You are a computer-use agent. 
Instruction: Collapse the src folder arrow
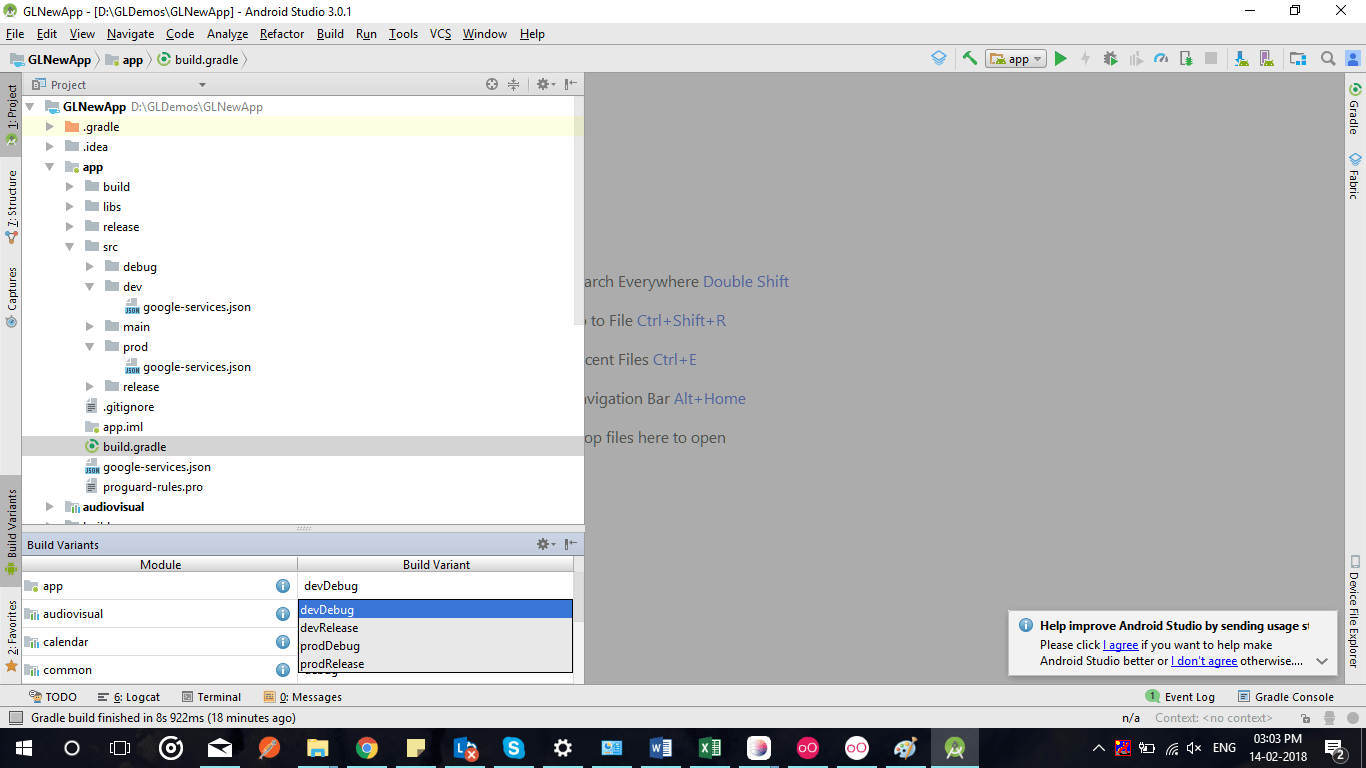point(70,247)
